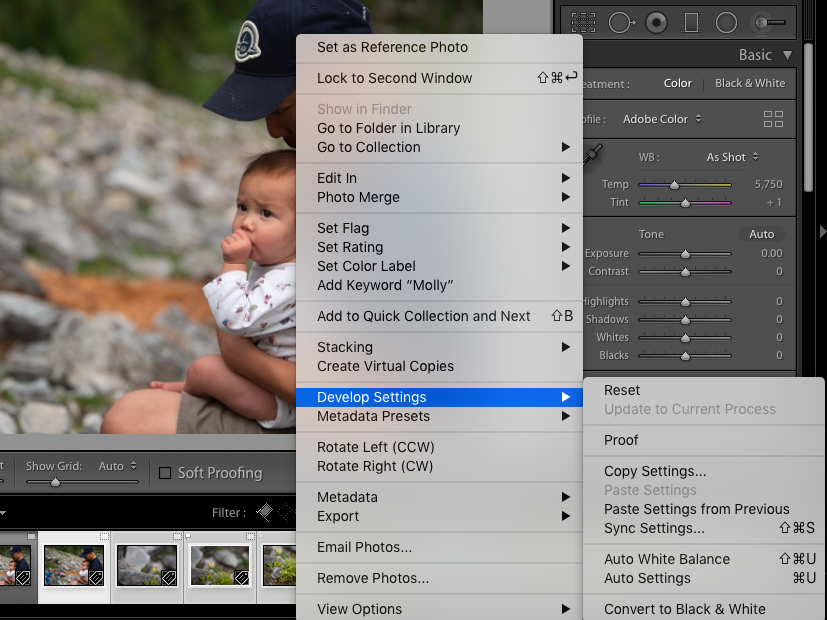Select the third flower thumbnail in filmstrip
The height and width of the screenshot is (620, 827).
[278, 565]
